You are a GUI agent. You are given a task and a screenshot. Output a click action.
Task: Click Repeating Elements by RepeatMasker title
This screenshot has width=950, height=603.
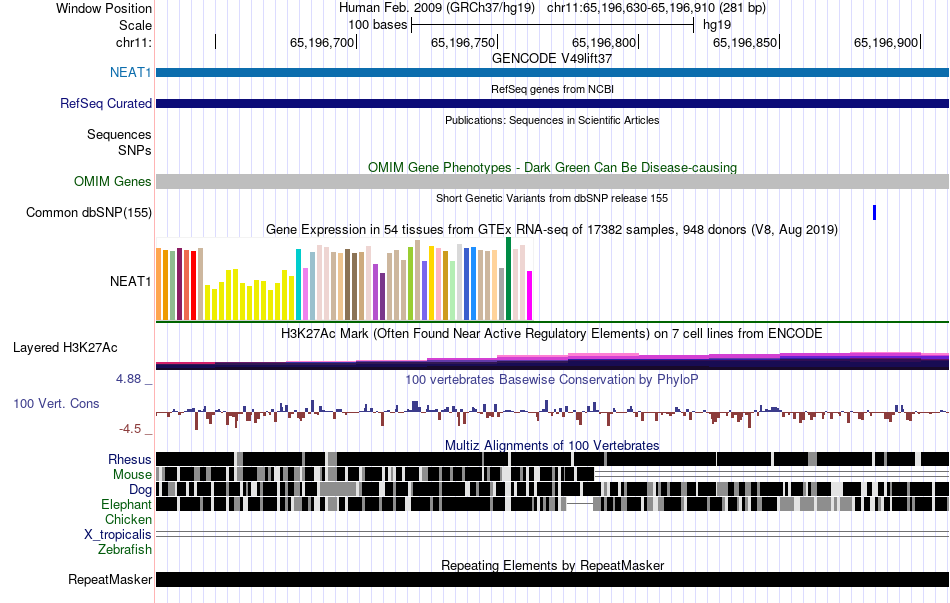pyautogui.click(x=553, y=565)
